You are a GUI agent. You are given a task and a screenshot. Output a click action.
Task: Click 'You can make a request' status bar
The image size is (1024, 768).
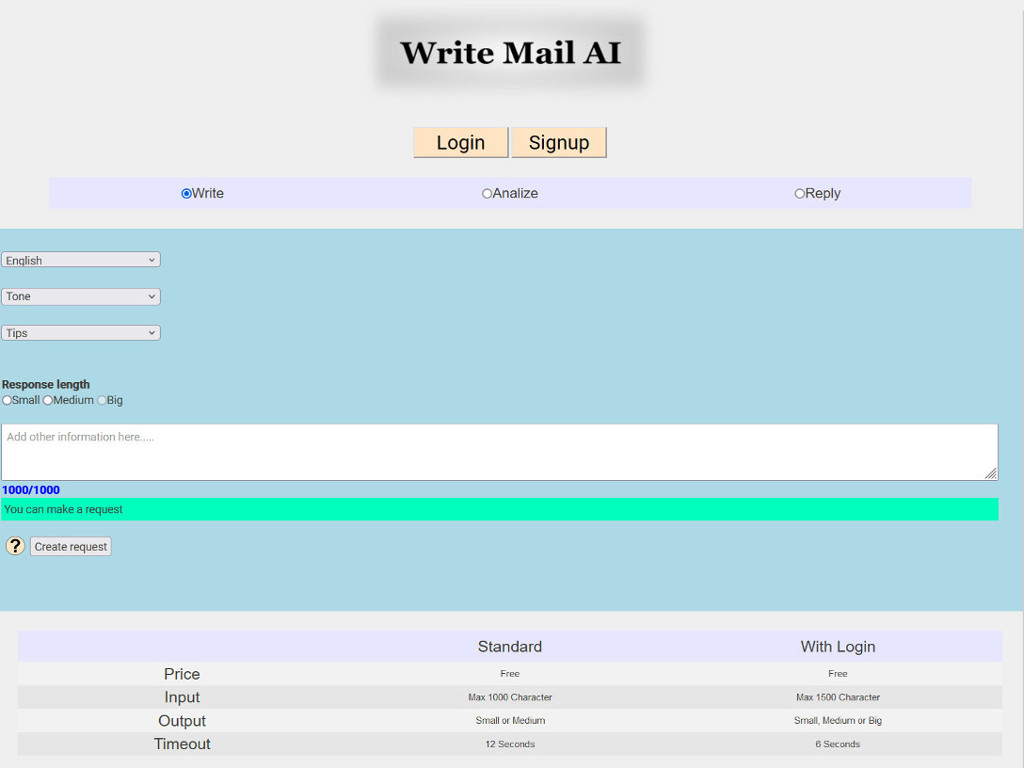click(500, 509)
